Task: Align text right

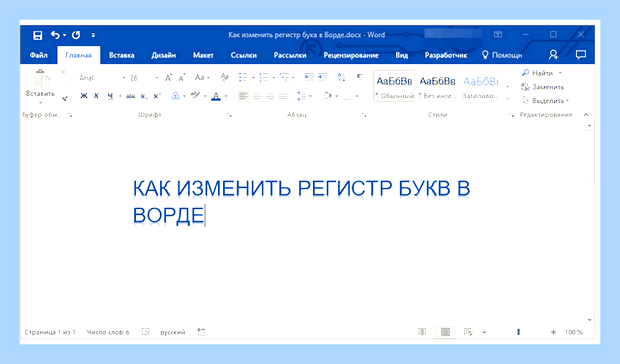Action: 270,96
